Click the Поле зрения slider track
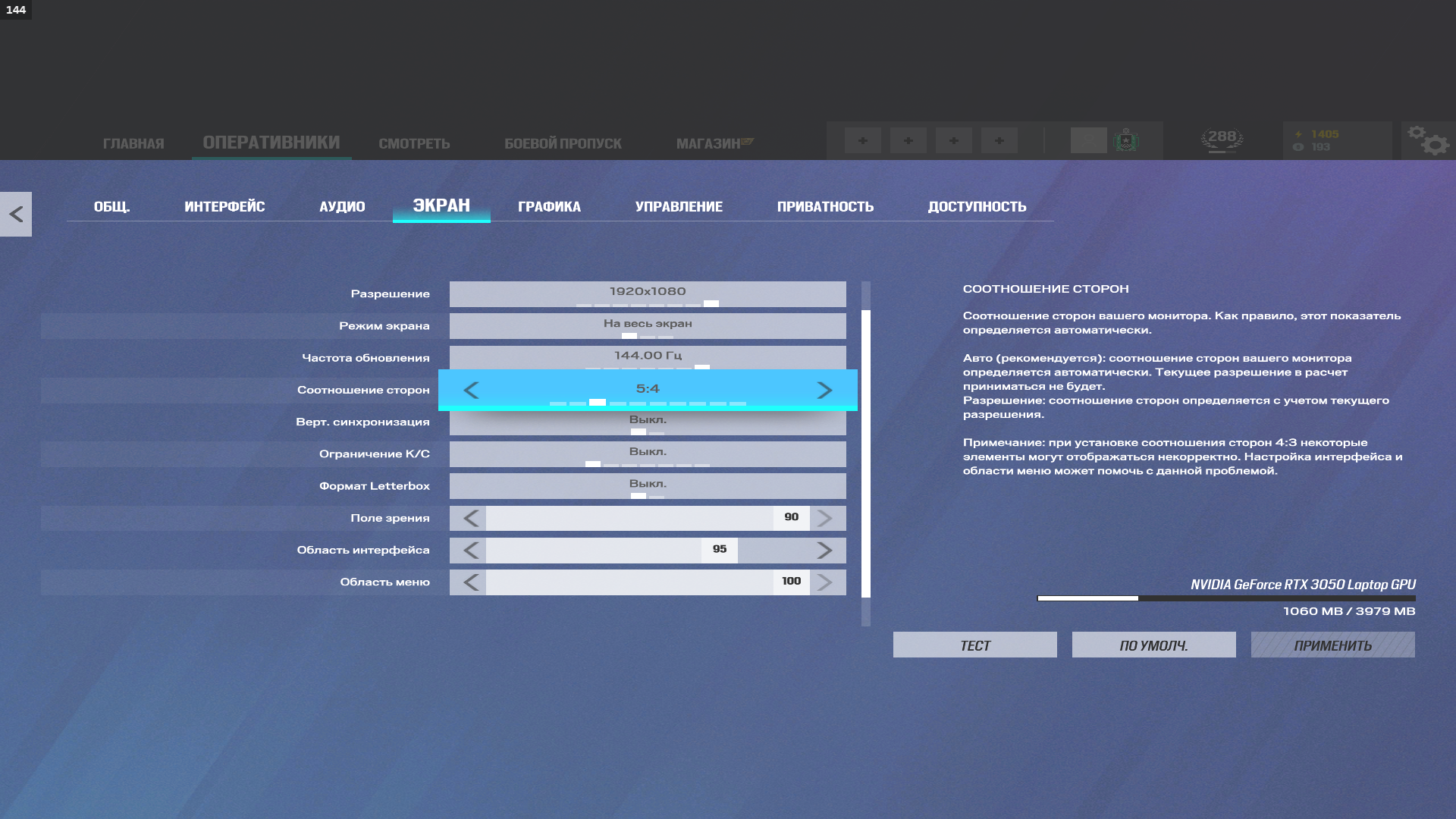The width and height of the screenshot is (1456, 819). click(x=648, y=519)
